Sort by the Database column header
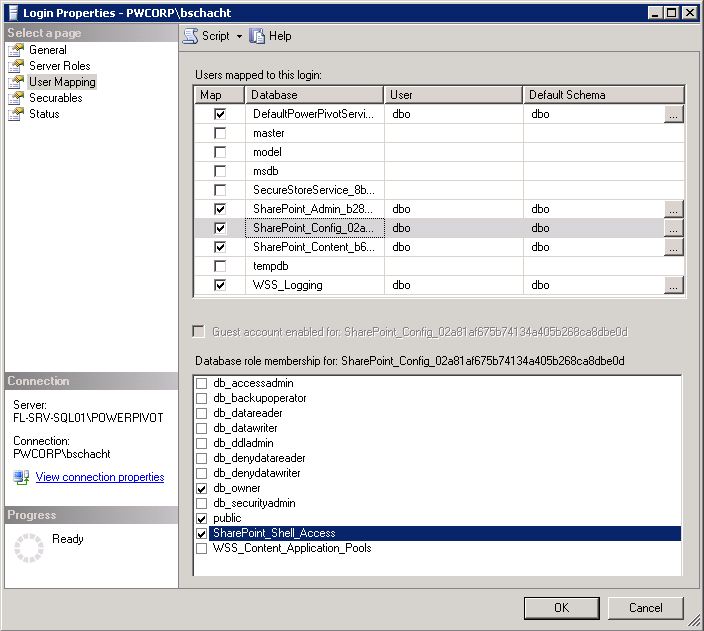 pyautogui.click(x=314, y=95)
